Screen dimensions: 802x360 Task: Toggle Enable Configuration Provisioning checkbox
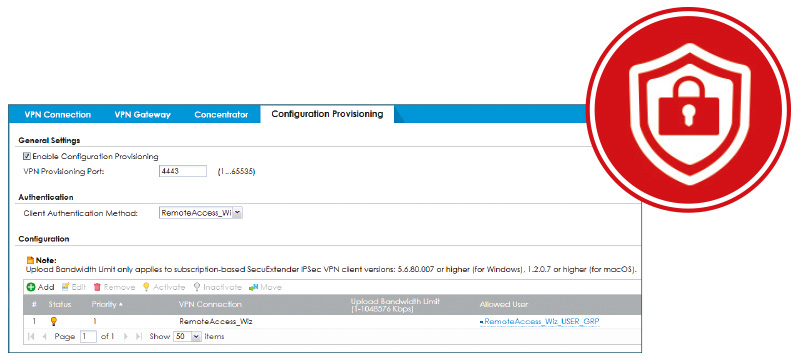[x=27, y=156]
